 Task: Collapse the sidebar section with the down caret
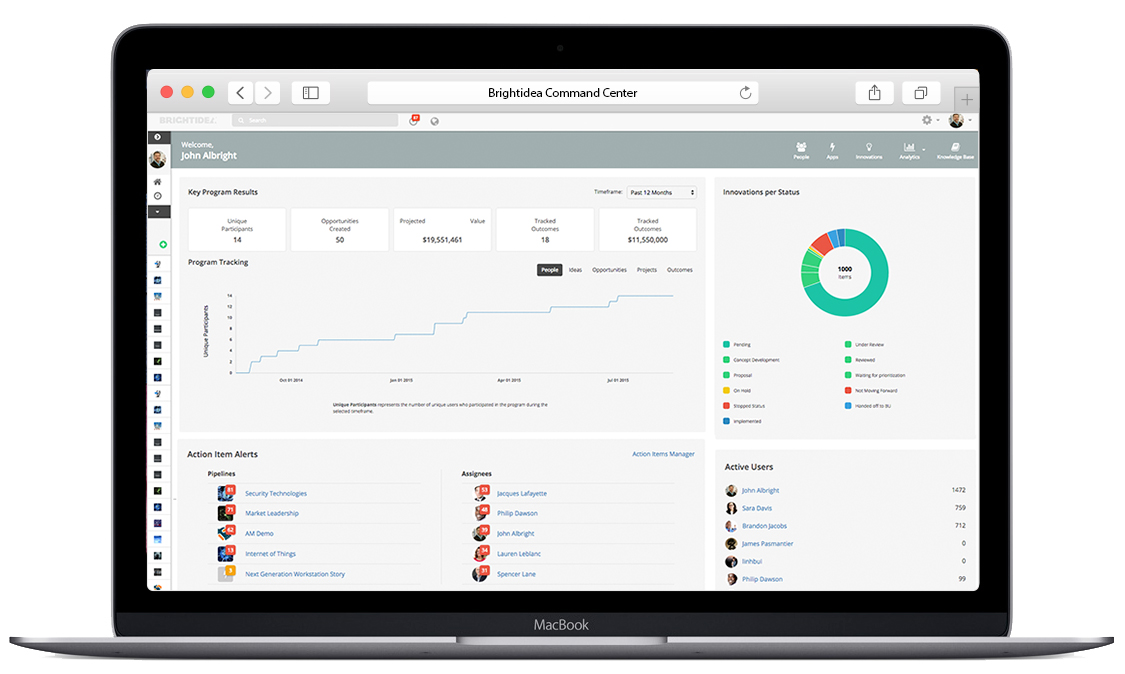pyautogui.click(x=159, y=212)
